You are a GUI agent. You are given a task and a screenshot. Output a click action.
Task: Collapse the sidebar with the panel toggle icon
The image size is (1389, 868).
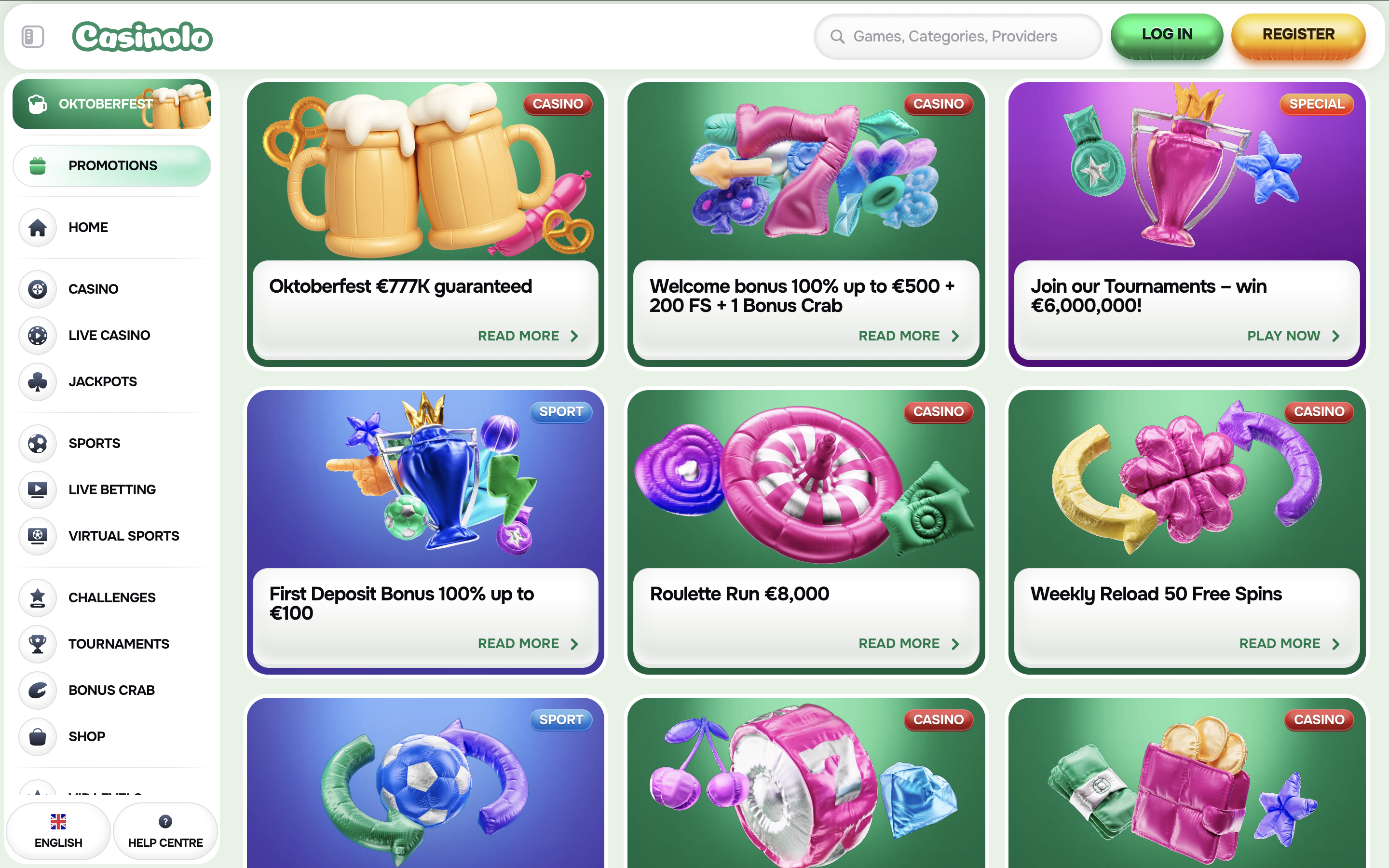(33, 37)
